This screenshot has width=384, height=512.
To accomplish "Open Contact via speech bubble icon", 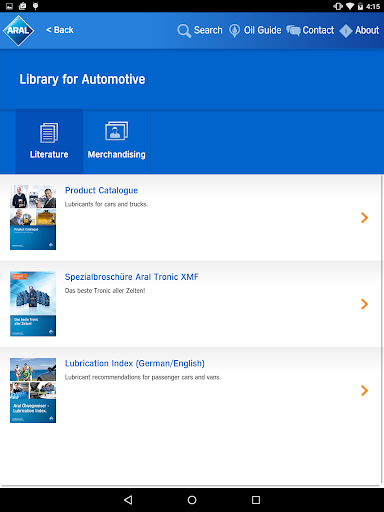I will (293, 30).
